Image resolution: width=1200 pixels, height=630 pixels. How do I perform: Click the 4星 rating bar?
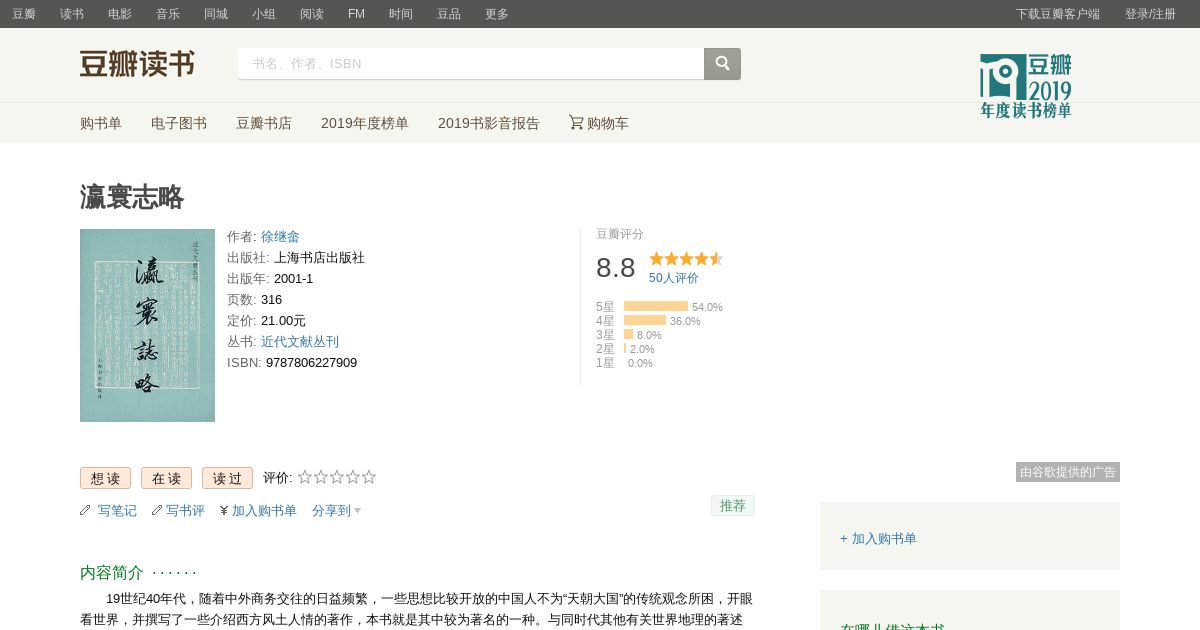pyautogui.click(x=645, y=320)
